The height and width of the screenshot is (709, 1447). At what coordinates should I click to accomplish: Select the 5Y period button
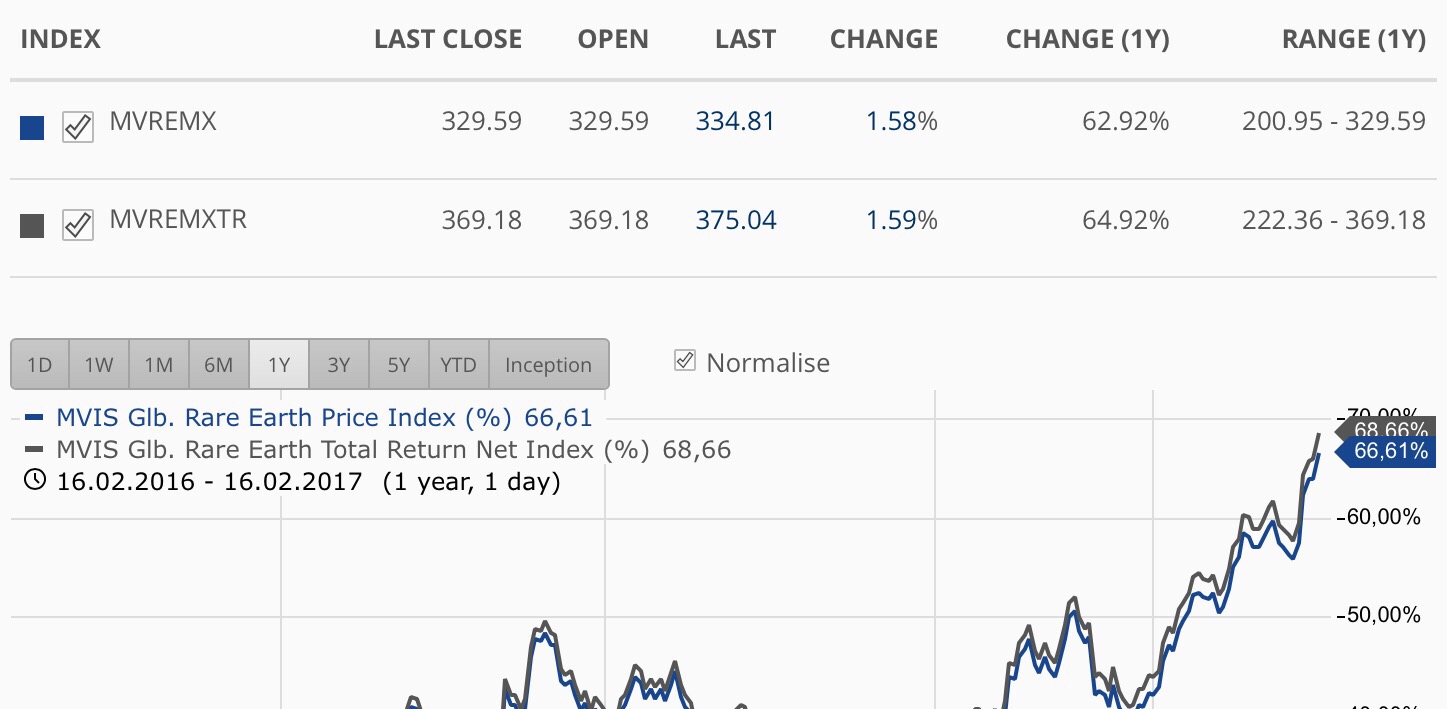coord(398,364)
